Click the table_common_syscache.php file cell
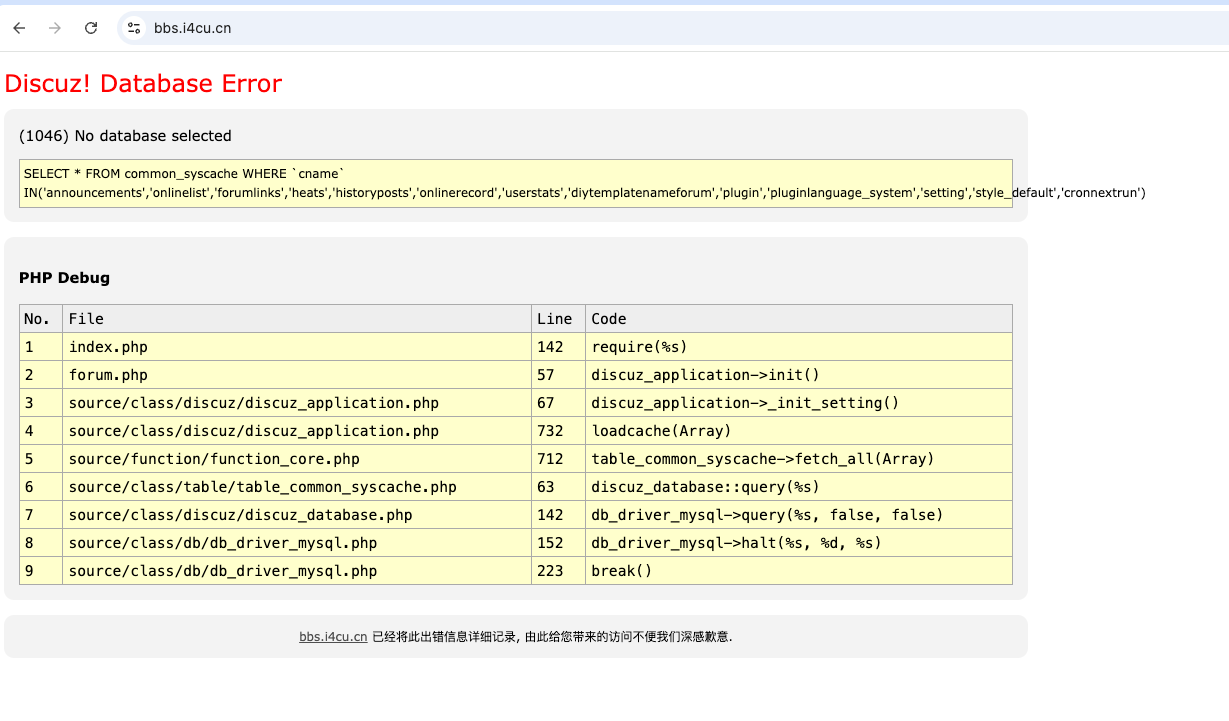The image size is (1229, 721). 297,487
